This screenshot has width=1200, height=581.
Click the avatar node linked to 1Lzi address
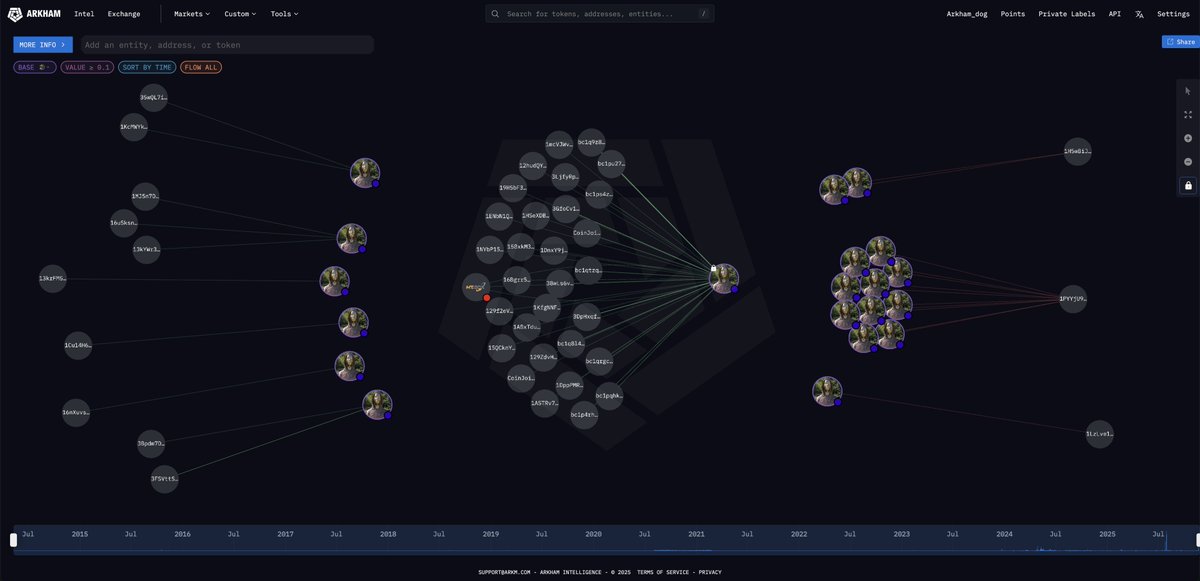coord(827,391)
